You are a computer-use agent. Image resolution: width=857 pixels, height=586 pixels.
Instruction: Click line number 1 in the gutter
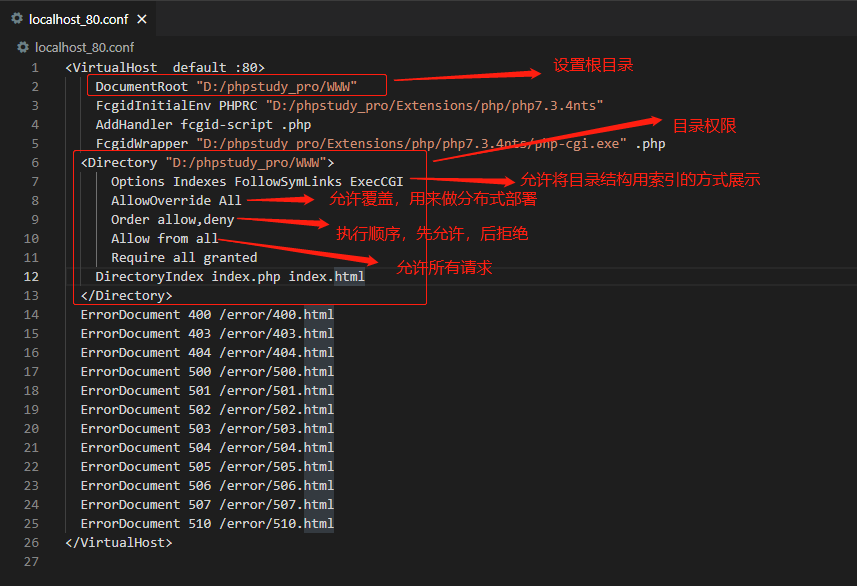click(x=35, y=67)
